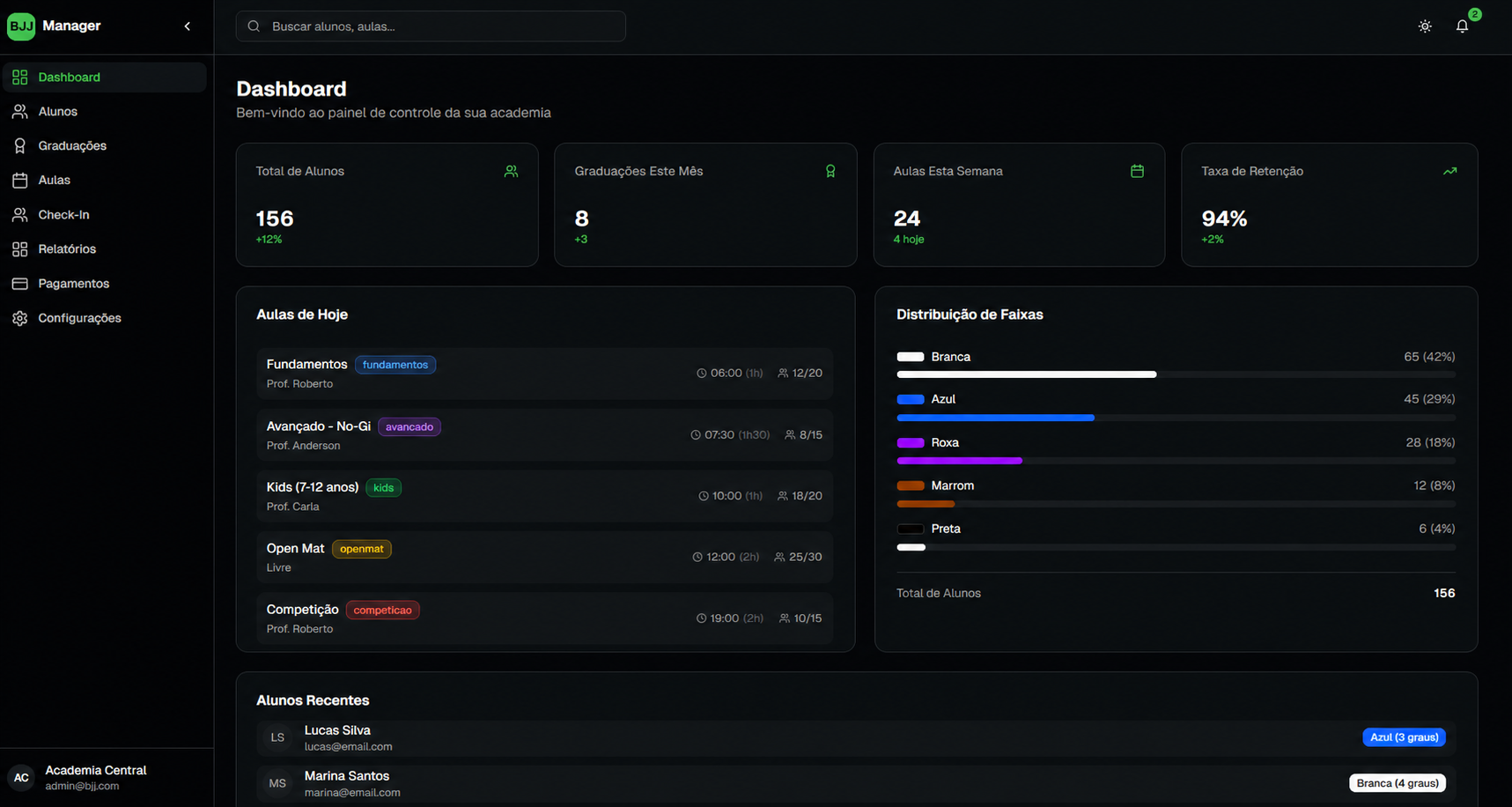The width and height of the screenshot is (1512, 807).
Task: Click the Marrom belt brown swatch
Action: click(x=911, y=485)
